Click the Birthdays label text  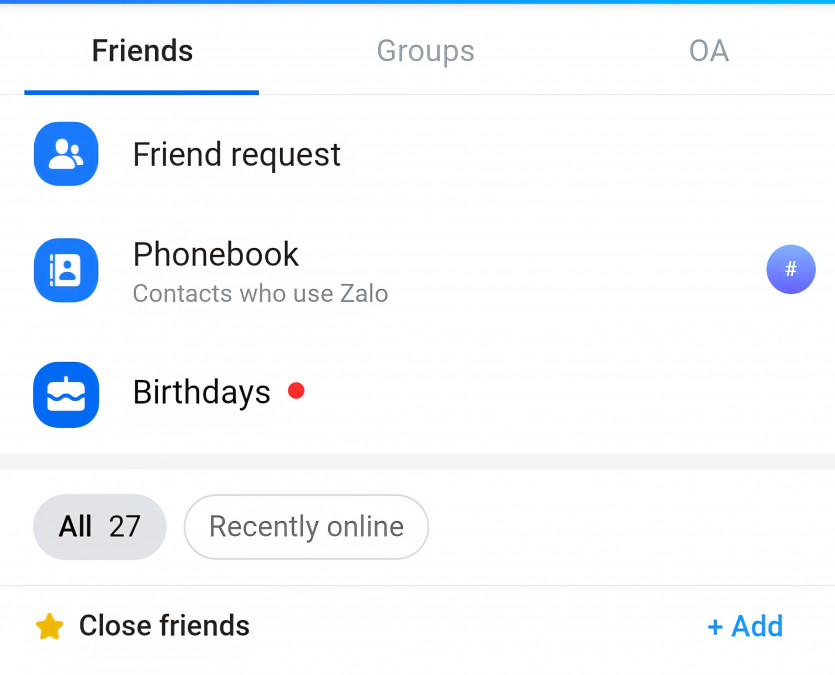pyautogui.click(x=202, y=392)
